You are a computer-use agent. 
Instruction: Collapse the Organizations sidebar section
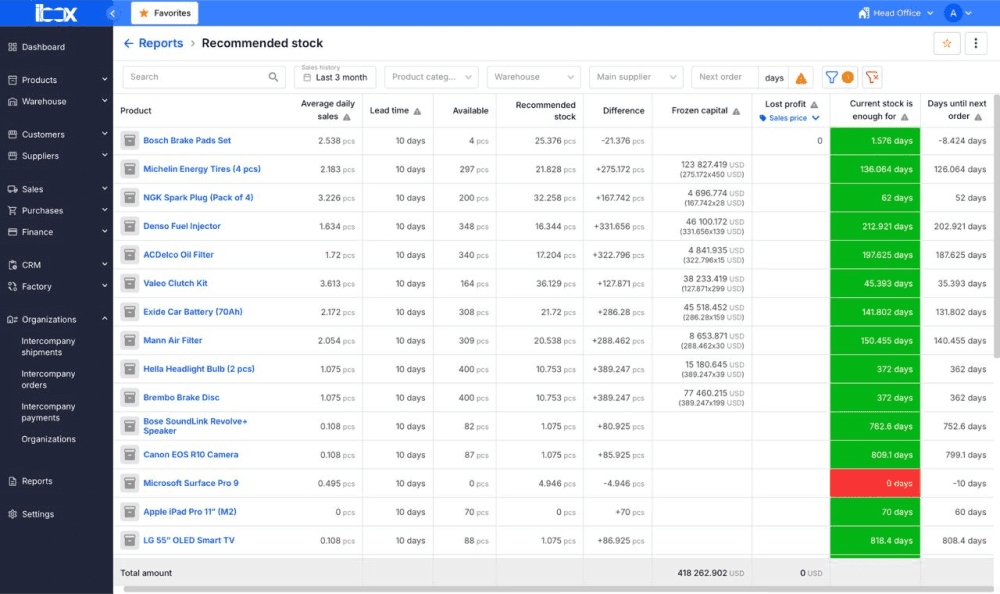coord(56,319)
